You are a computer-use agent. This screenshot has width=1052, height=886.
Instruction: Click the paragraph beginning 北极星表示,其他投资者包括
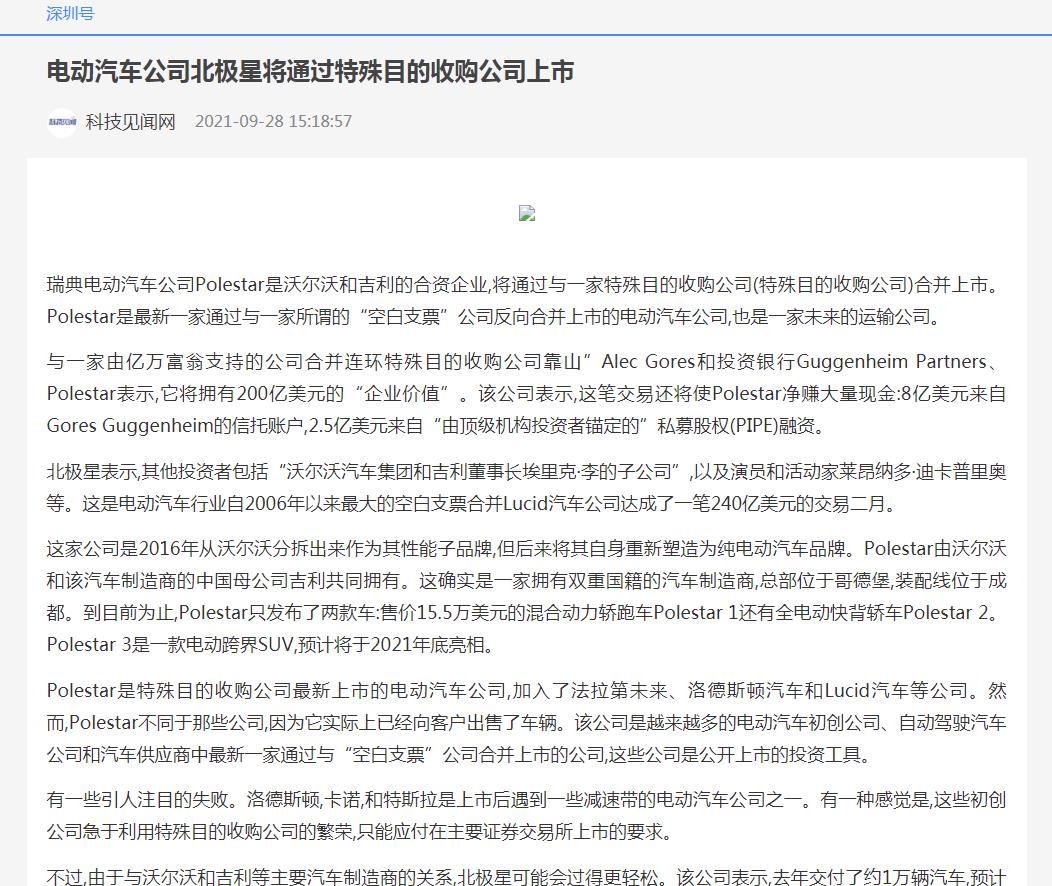coord(526,488)
